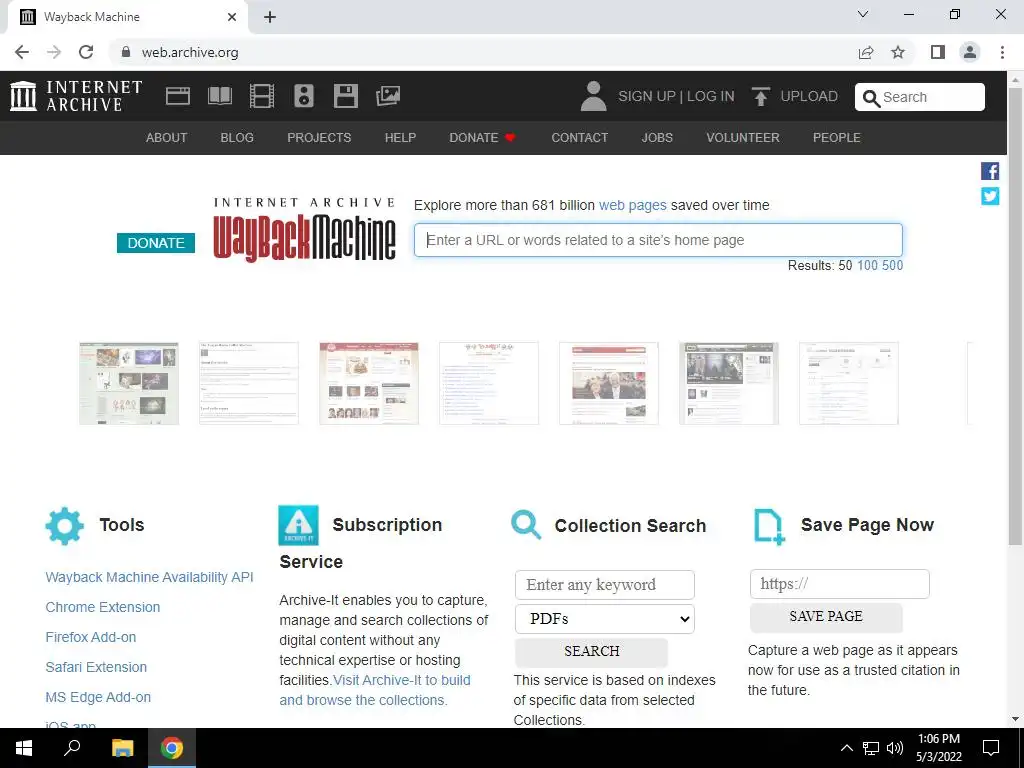Open Windows taskbar search
Screen dimensions: 1024x768
pyautogui.click(x=72, y=748)
